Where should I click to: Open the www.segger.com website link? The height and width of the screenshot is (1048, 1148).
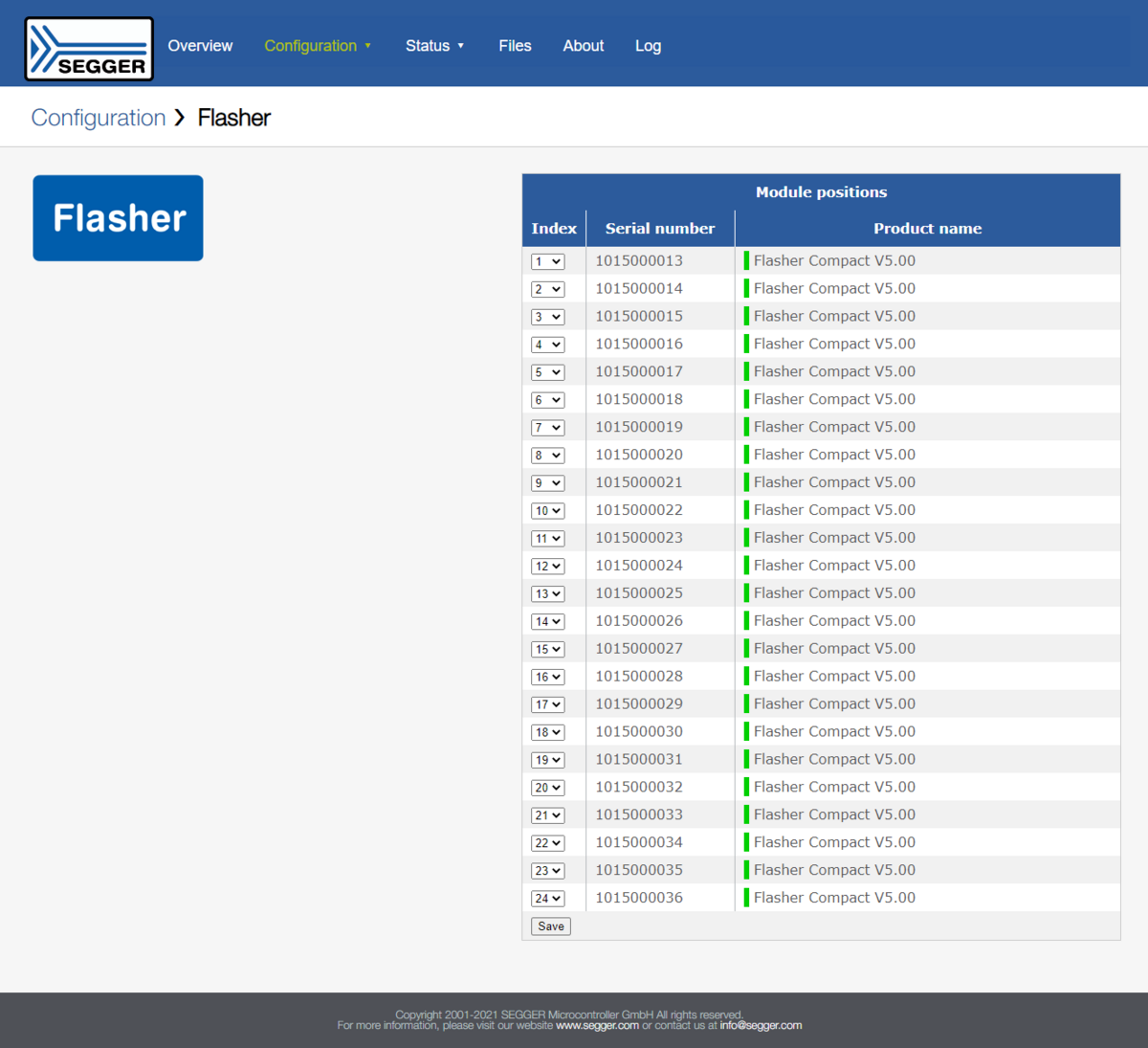[x=597, y=1026]
